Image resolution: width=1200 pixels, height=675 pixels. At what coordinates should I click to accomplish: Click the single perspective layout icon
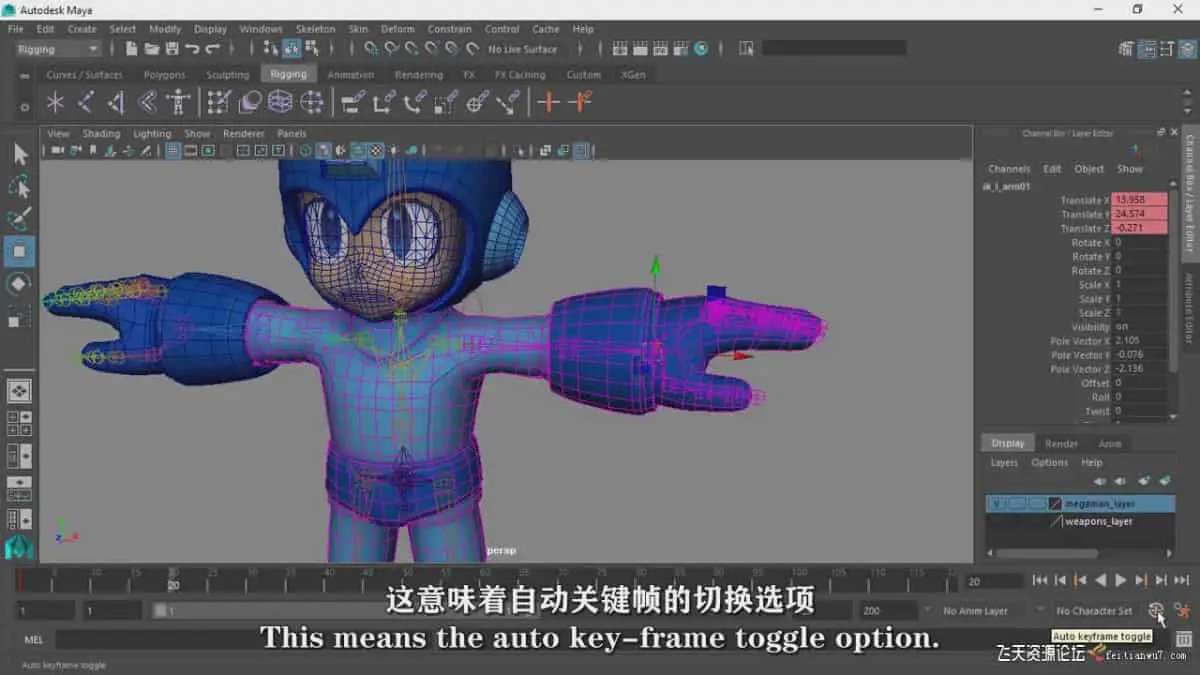point(19,391)
